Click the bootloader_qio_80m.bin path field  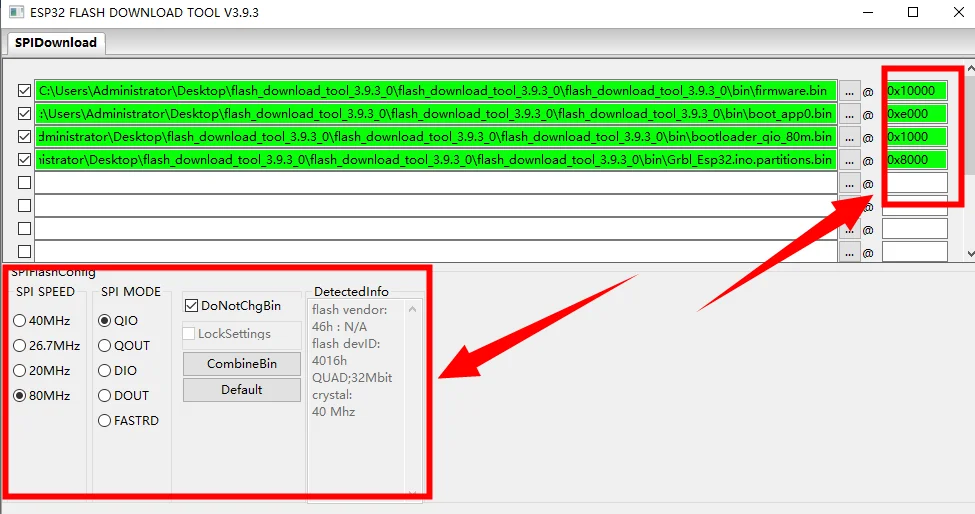(435, 137)
